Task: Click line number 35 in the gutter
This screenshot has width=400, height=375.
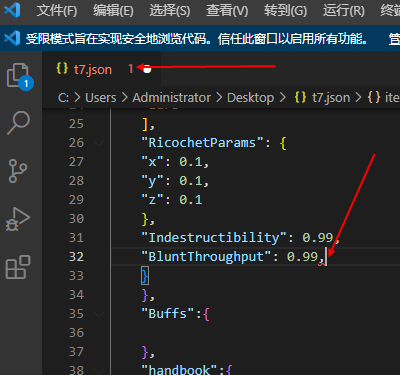Action: pyautogui.click(x=76, y=314)
